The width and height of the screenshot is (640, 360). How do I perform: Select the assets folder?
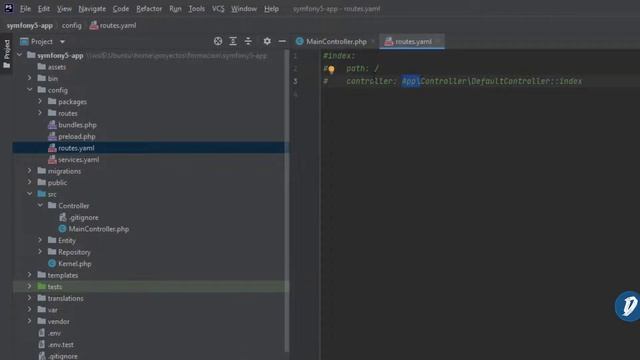tap(51, 67)
